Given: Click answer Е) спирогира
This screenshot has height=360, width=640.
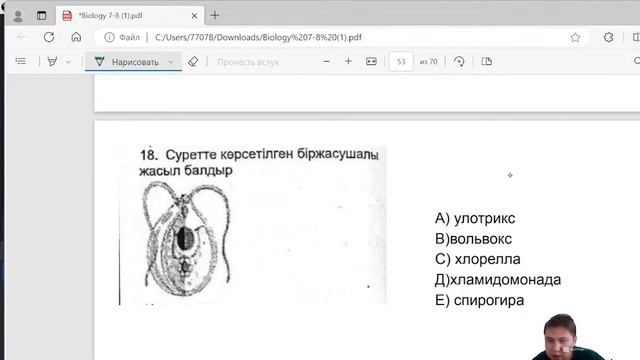Looking at the screenshot, I should coord(479,300).
